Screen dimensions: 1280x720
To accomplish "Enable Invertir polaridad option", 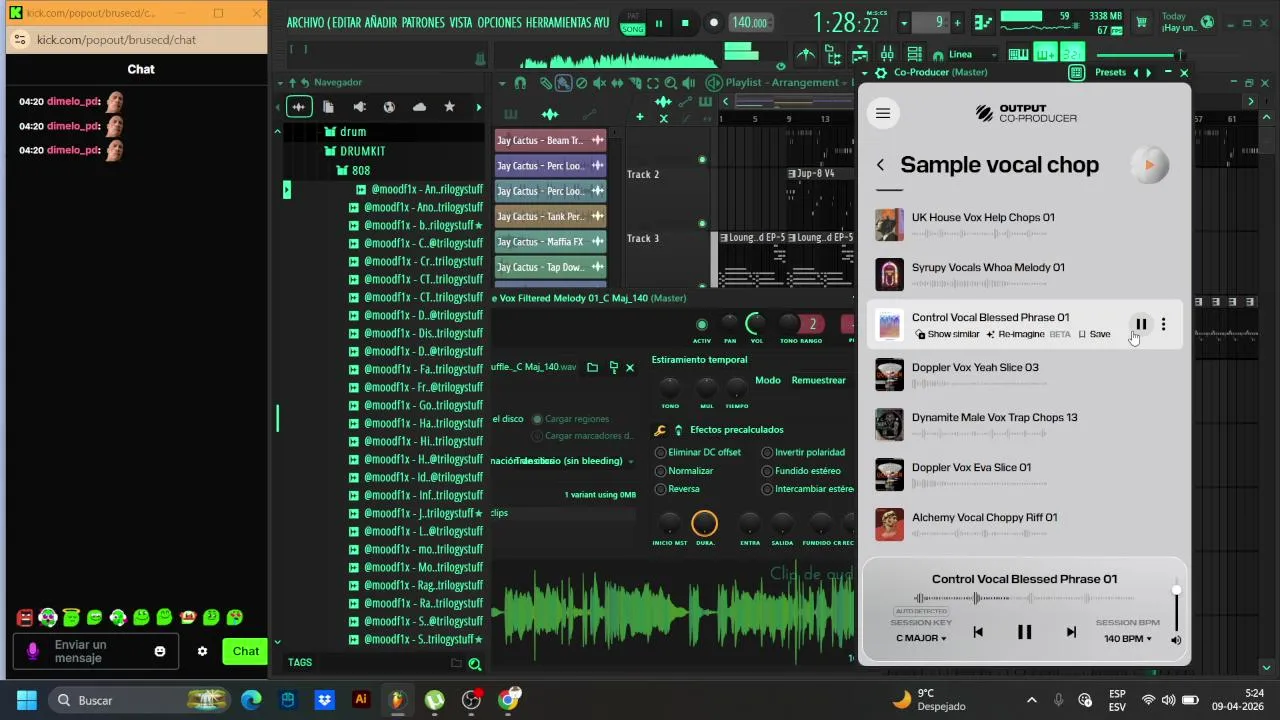I will (803, 453).
